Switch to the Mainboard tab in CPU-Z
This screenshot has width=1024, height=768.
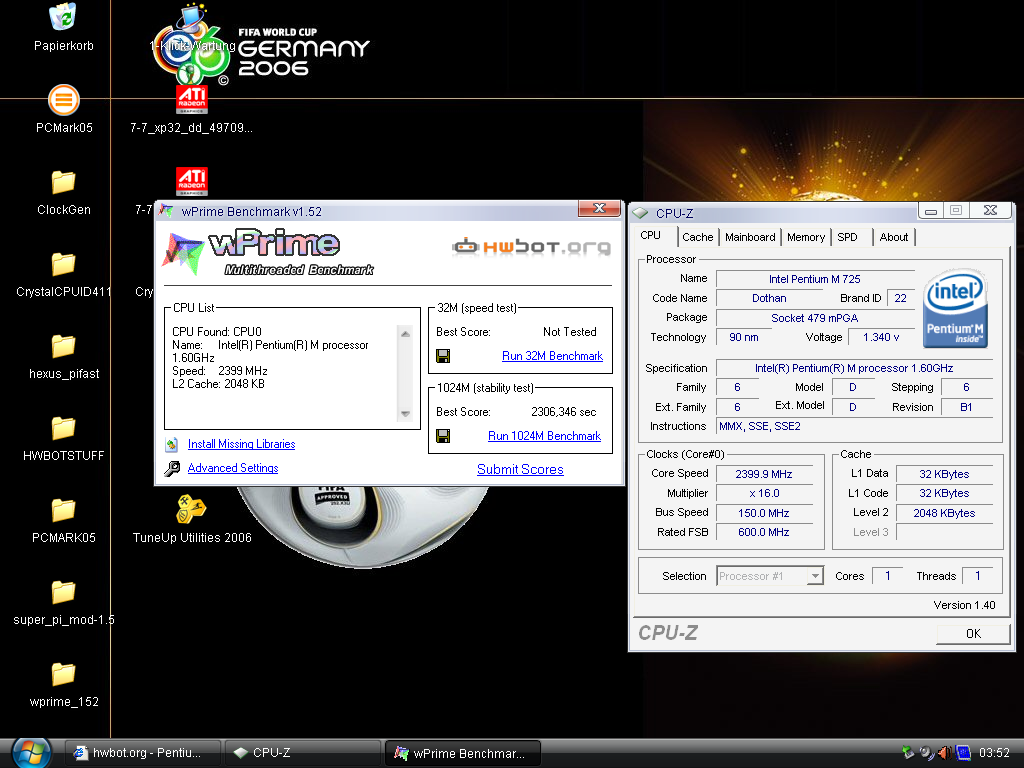point(750,237)
